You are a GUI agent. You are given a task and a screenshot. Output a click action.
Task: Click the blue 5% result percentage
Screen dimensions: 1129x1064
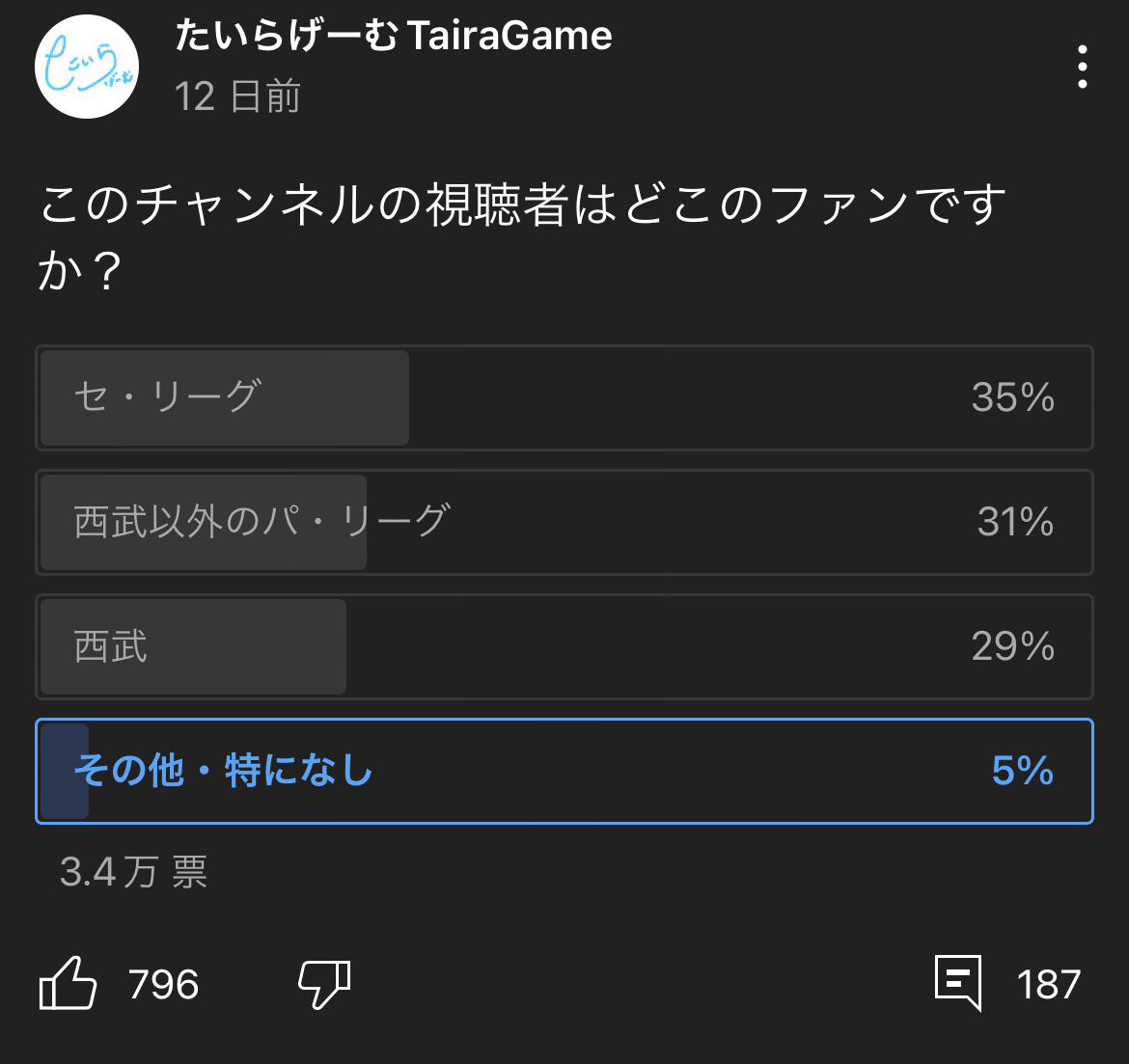[x=1022, y=771]
